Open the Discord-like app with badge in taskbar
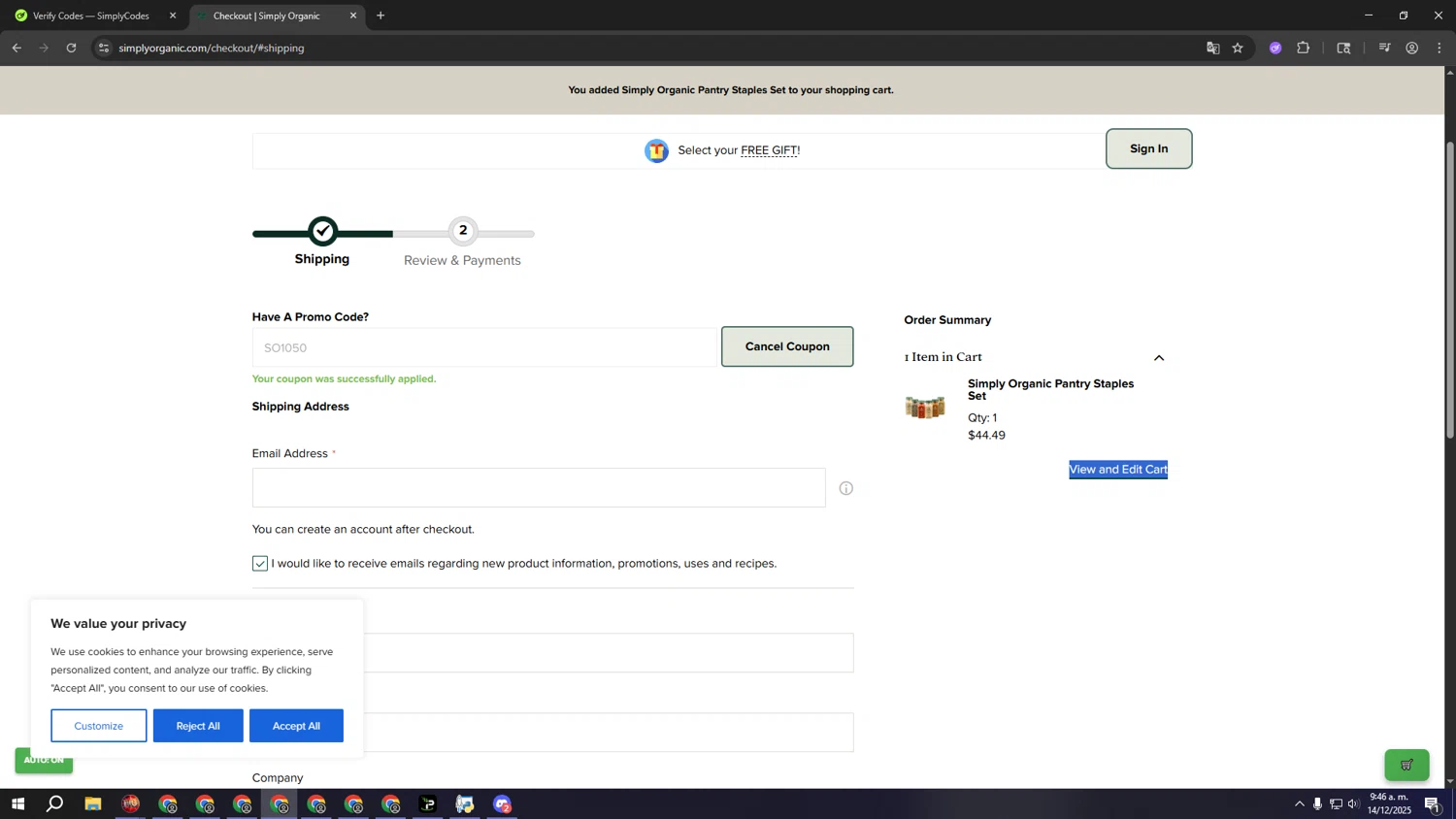Viewport: 1456px width, 819px height. tap(502, 804)
